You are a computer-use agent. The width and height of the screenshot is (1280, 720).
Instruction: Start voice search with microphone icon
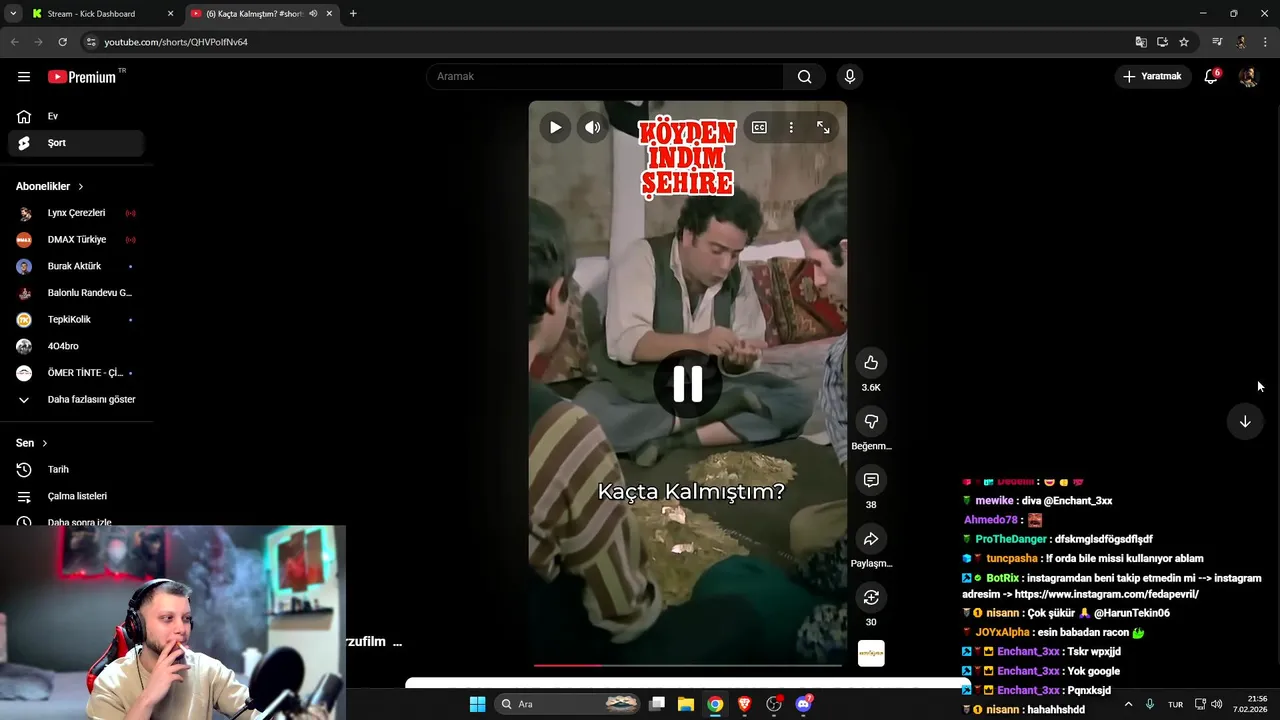[850, 77]
